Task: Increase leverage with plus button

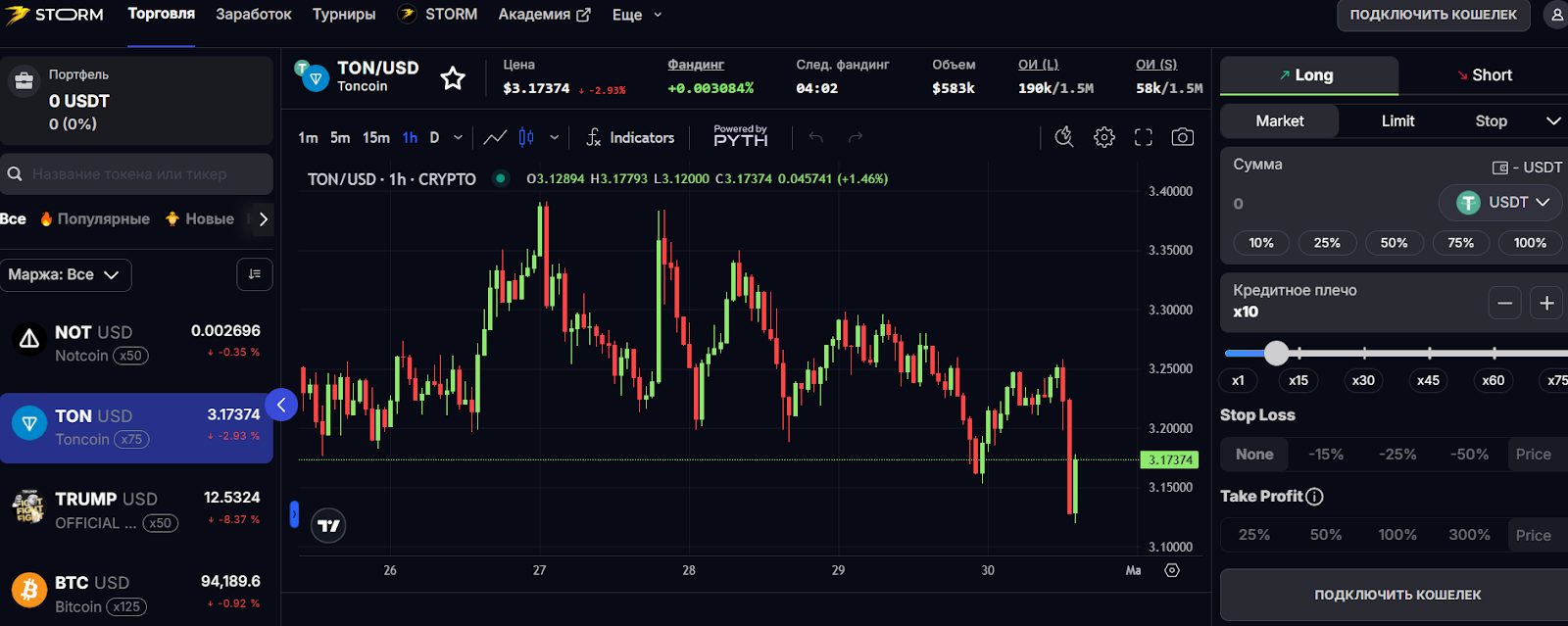Action: [1546, 304]
